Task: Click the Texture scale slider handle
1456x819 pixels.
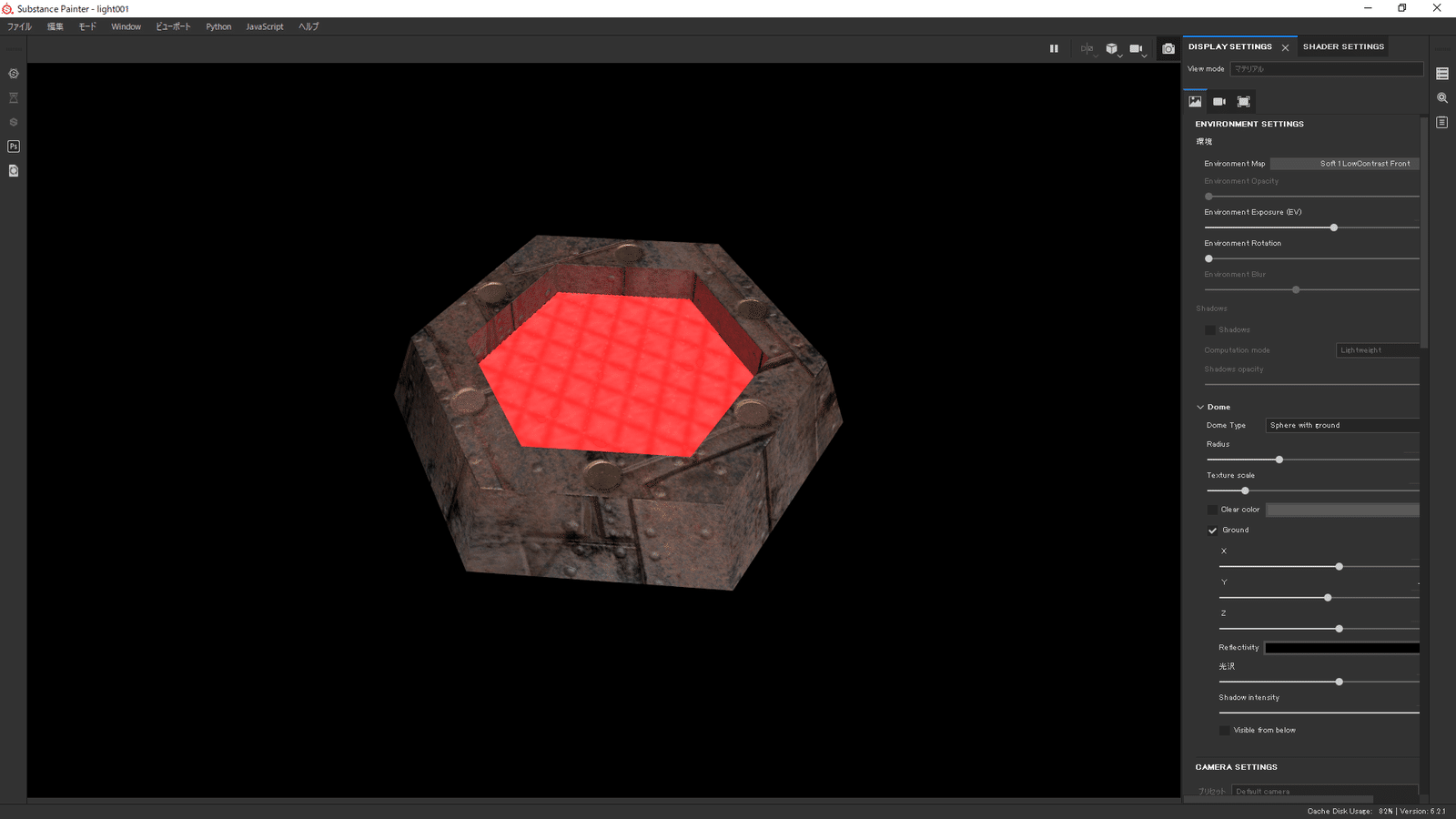Action: tap(1245, 490)
